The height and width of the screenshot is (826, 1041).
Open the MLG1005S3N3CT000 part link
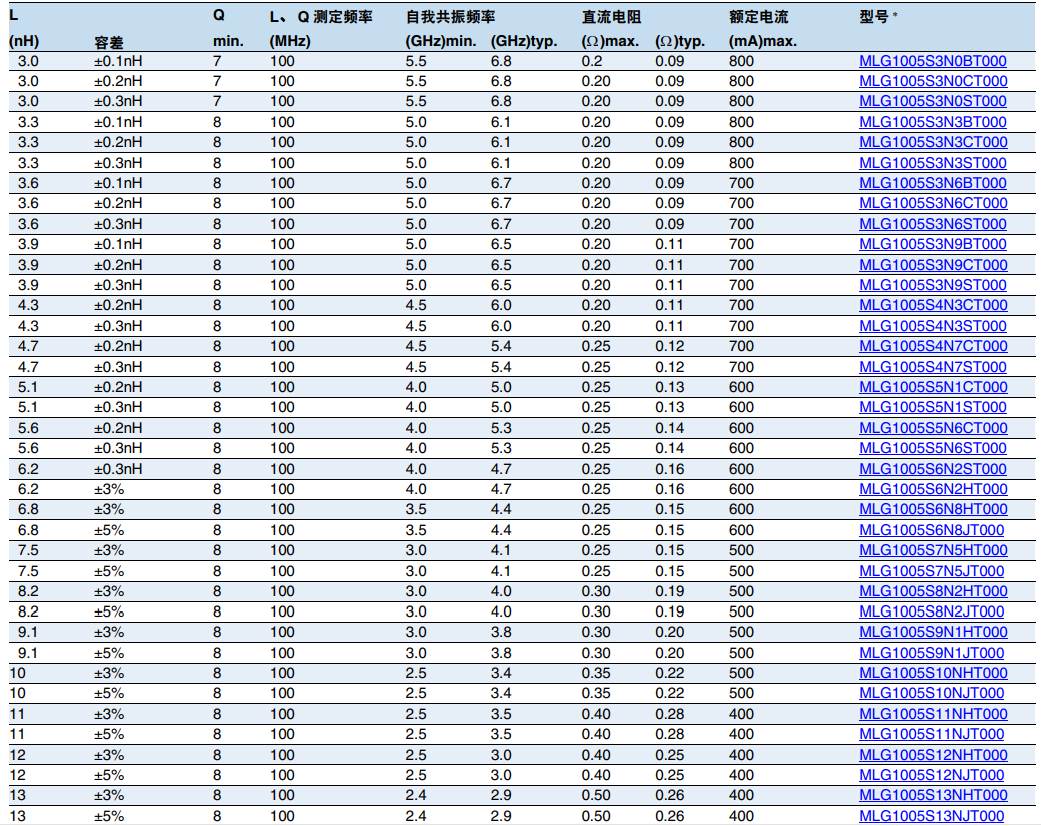pyautogui.click(x=933, y=142)
